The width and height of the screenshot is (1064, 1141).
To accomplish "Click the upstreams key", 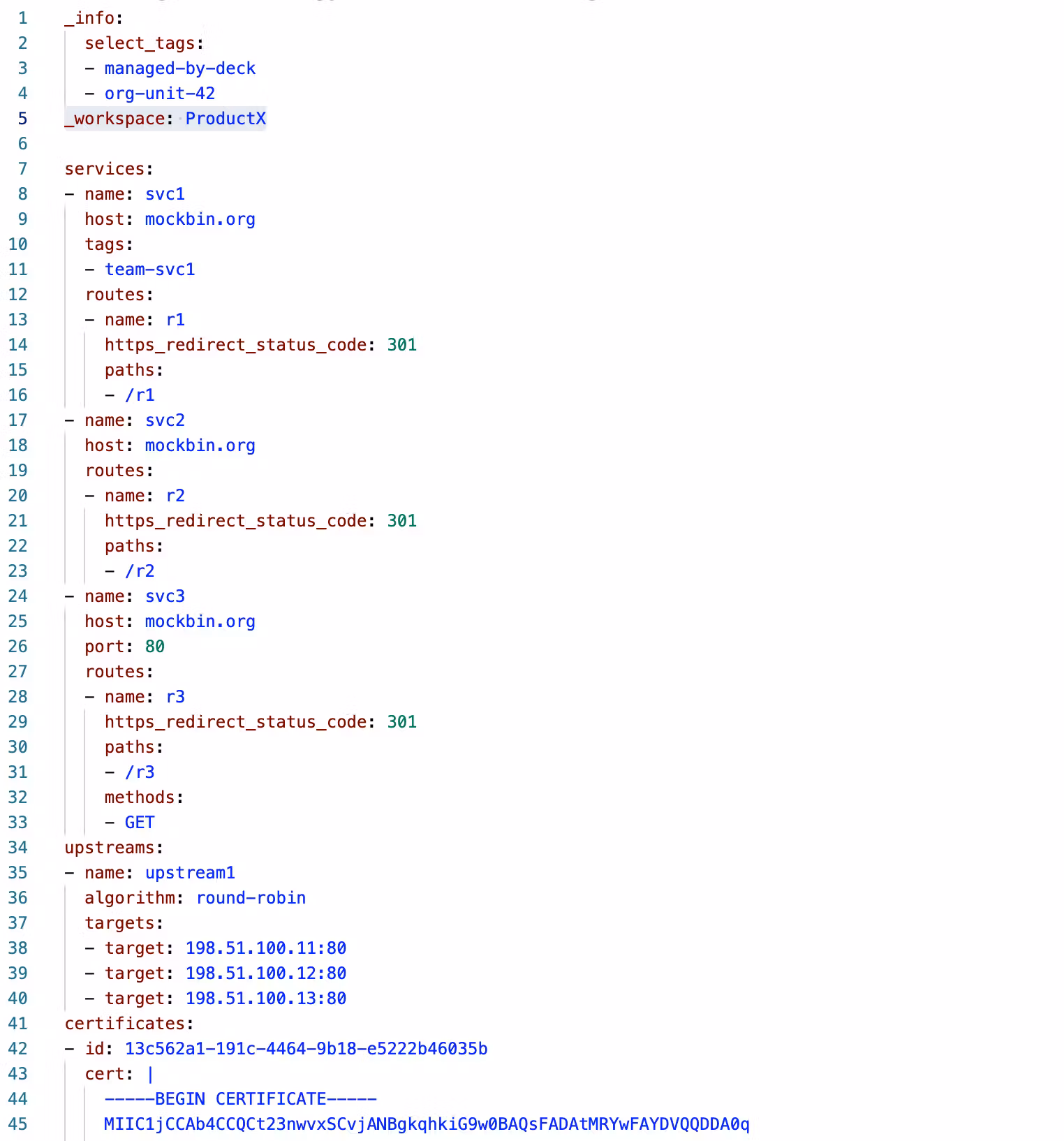I will 110,848.
